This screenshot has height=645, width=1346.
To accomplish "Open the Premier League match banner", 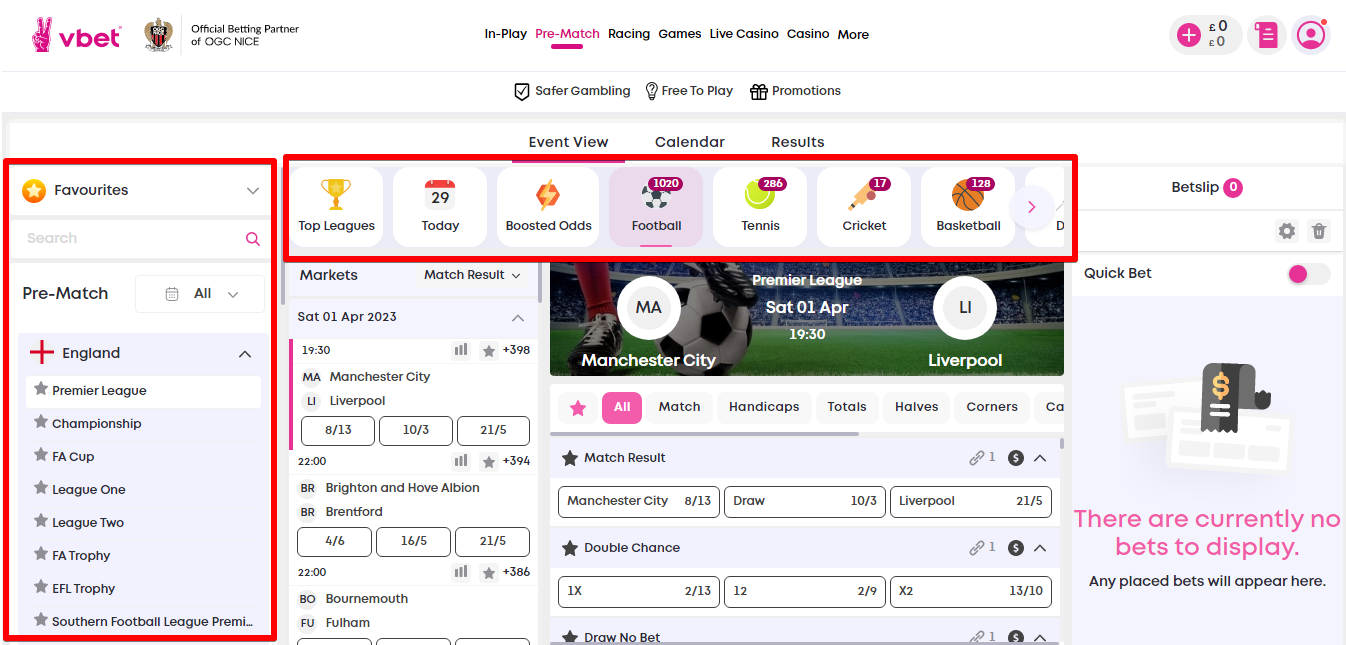I will tap(807, 318).
